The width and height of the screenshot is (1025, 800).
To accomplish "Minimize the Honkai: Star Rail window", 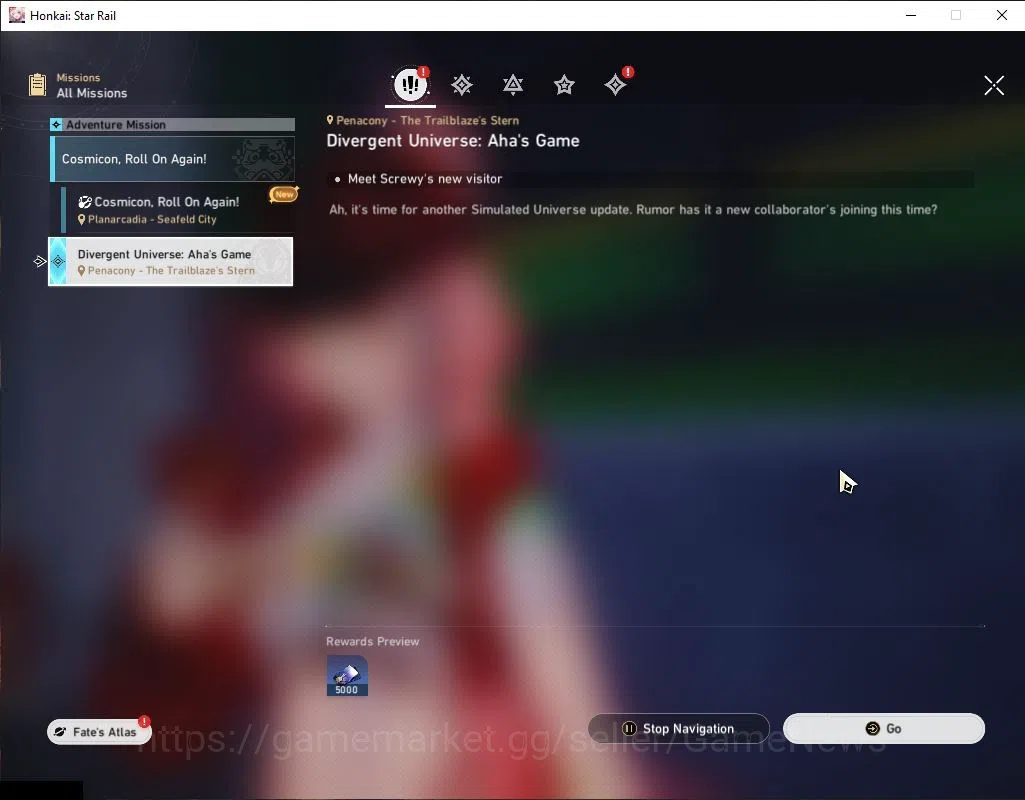I will click(x=911, y=15).
